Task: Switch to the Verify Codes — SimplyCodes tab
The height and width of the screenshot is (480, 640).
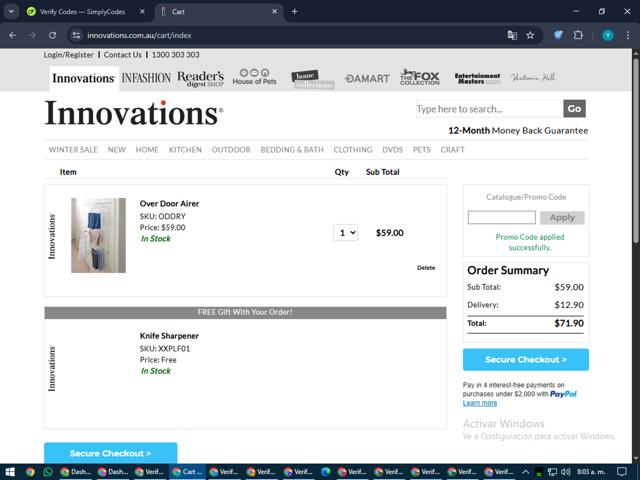Action: (82, 12)
